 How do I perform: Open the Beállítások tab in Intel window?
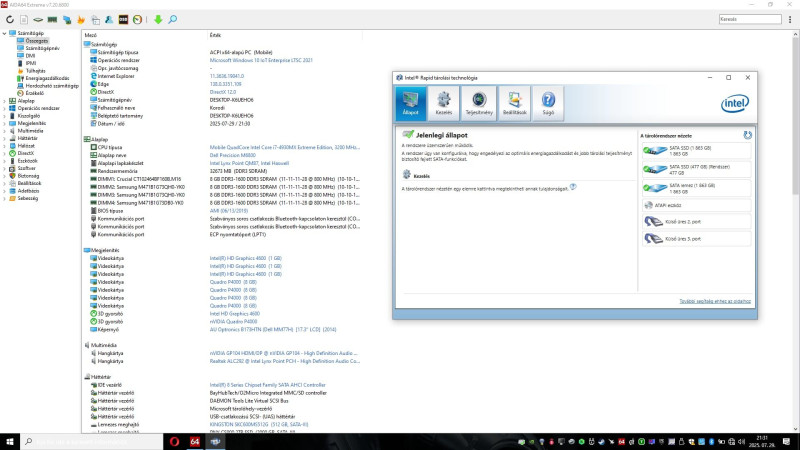[514, 104]
